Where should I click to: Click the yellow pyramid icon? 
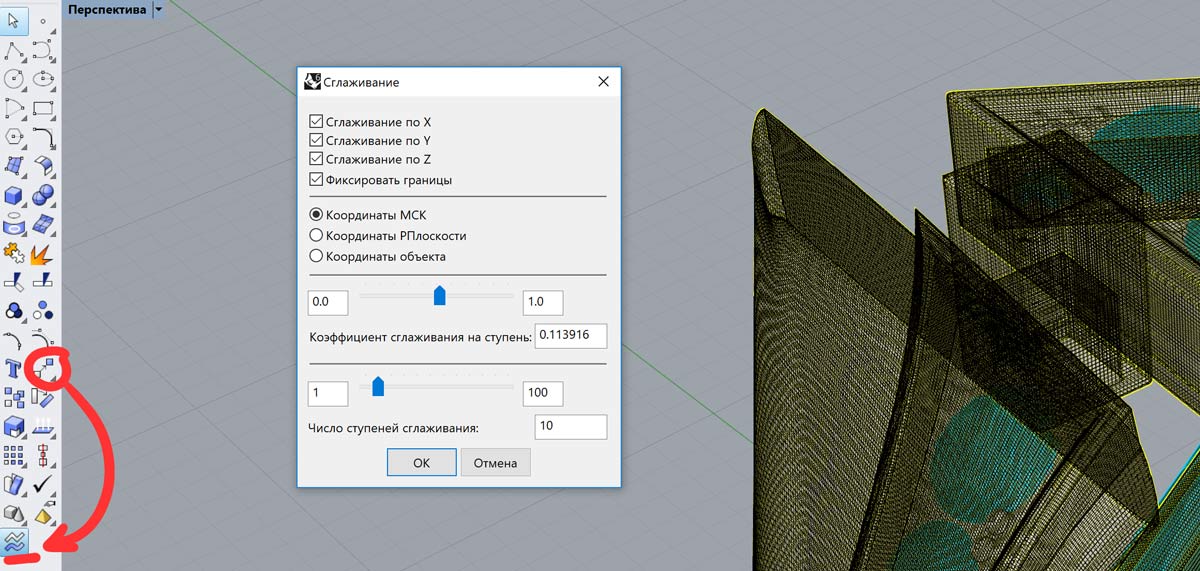coord(43,515)
